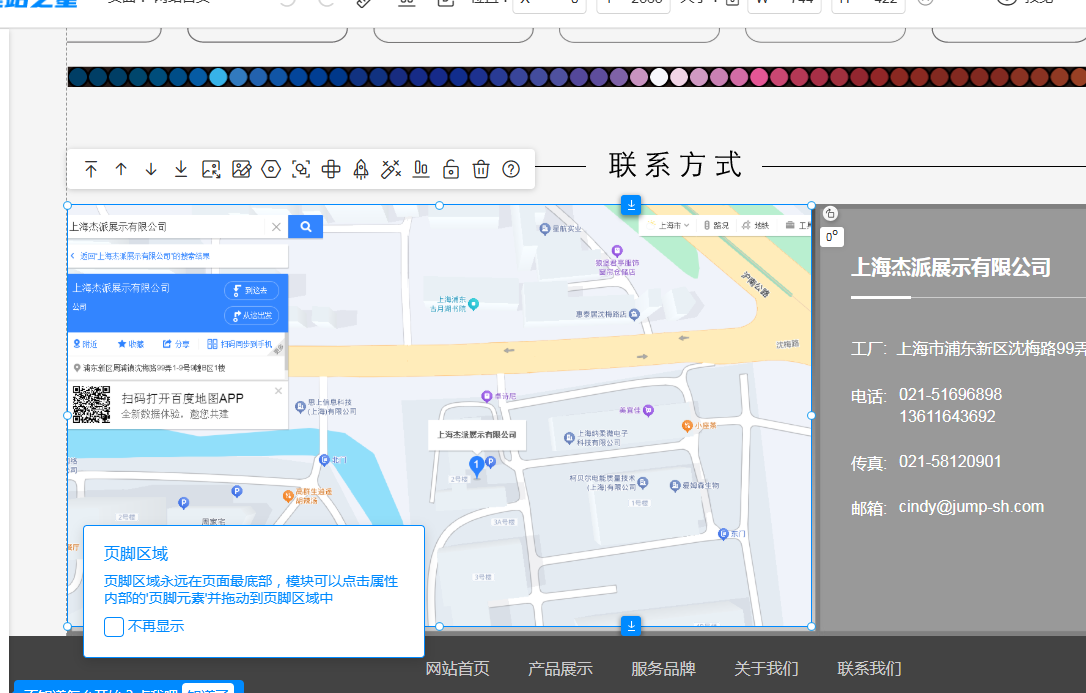Viewport: 1086px width, 693px height.
Task: Go to 联系我们 in footer menu
Action: point(869,669)
